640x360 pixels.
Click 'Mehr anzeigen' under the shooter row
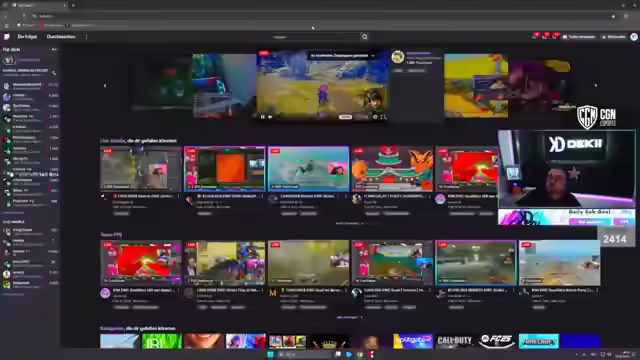349,317
